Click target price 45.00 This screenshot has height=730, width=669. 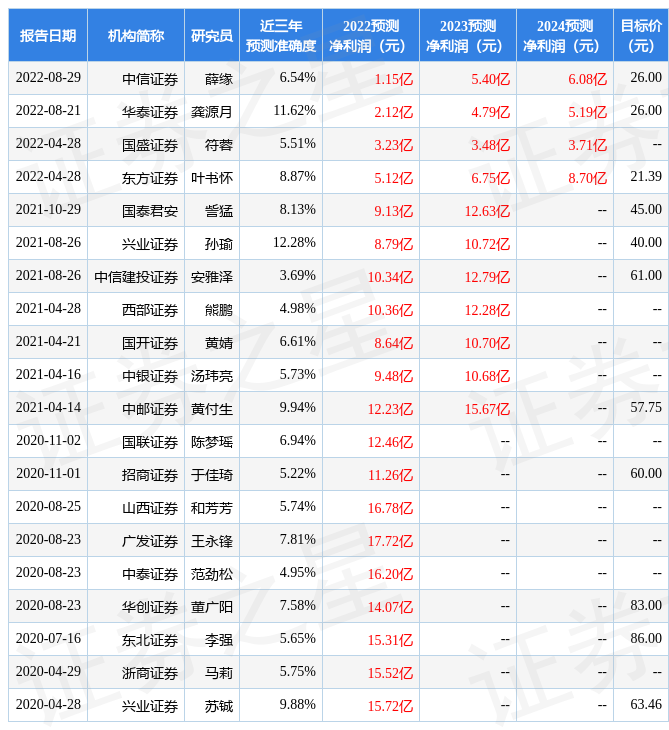pyautogui.click(x=646, y=210)
